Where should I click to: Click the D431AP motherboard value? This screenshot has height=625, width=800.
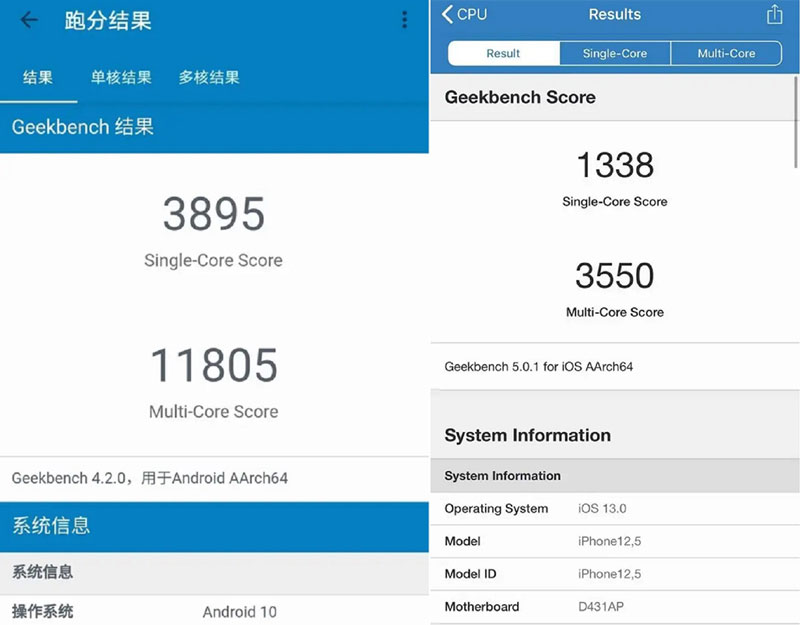(x=601, y=607)
